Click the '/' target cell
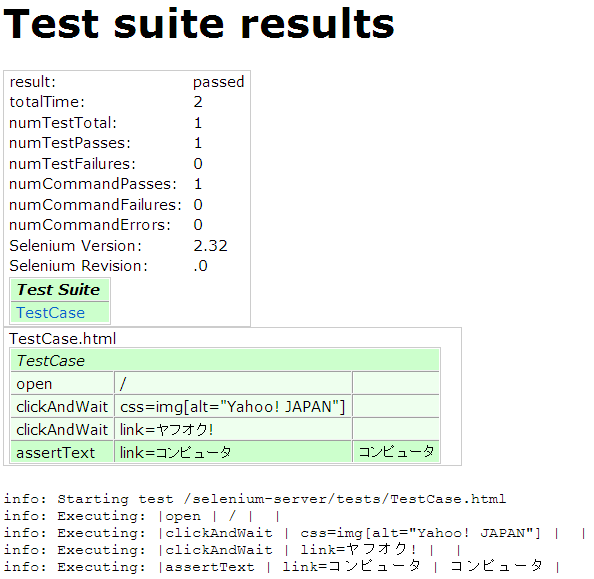This screenshot has width=594, height=579. [233, 383]
